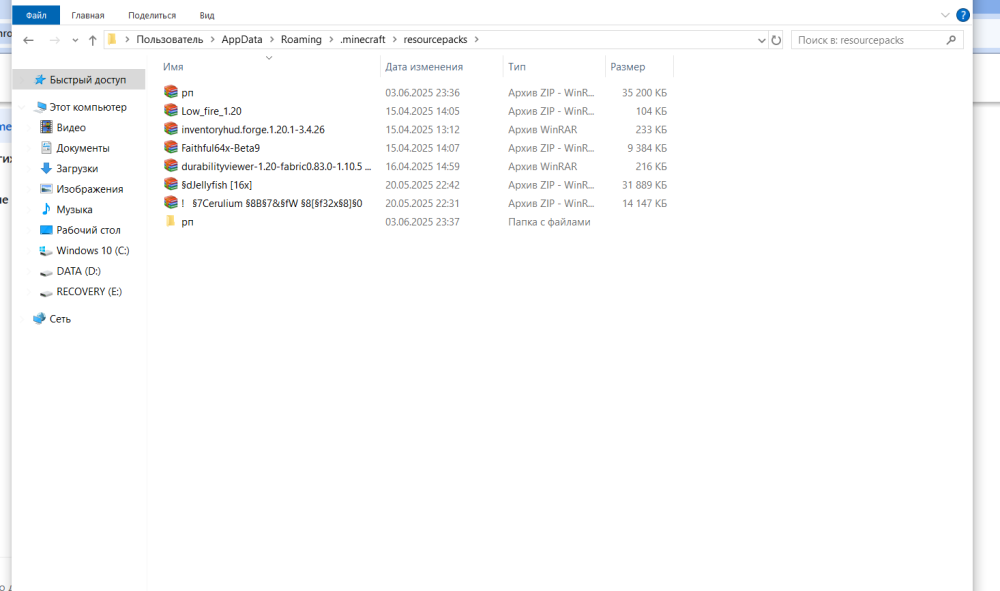Click the Быстрый доступ star icon

click(x=40, y=80)
